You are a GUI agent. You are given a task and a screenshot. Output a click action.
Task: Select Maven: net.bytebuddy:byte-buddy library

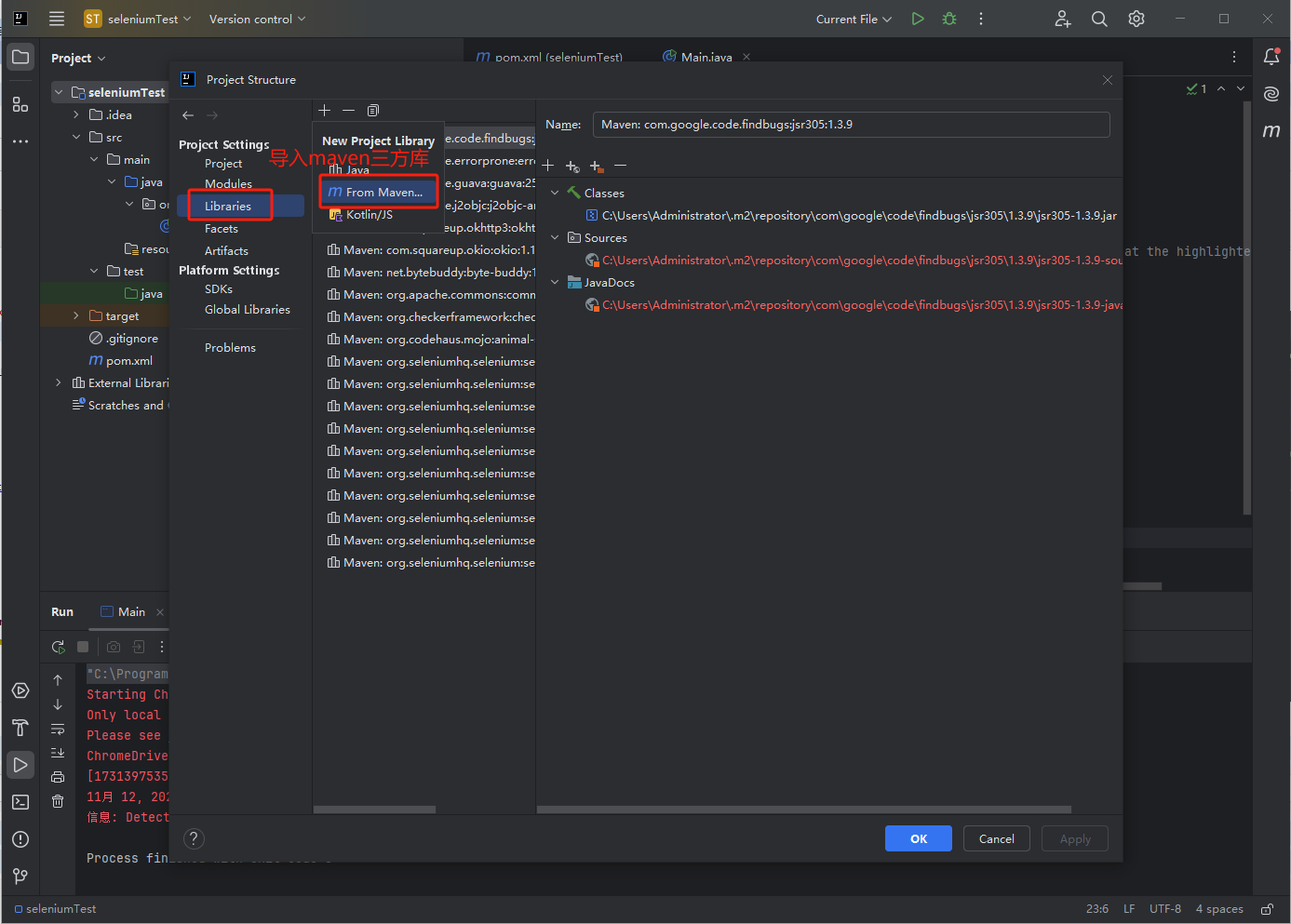[x=429, y=272]
